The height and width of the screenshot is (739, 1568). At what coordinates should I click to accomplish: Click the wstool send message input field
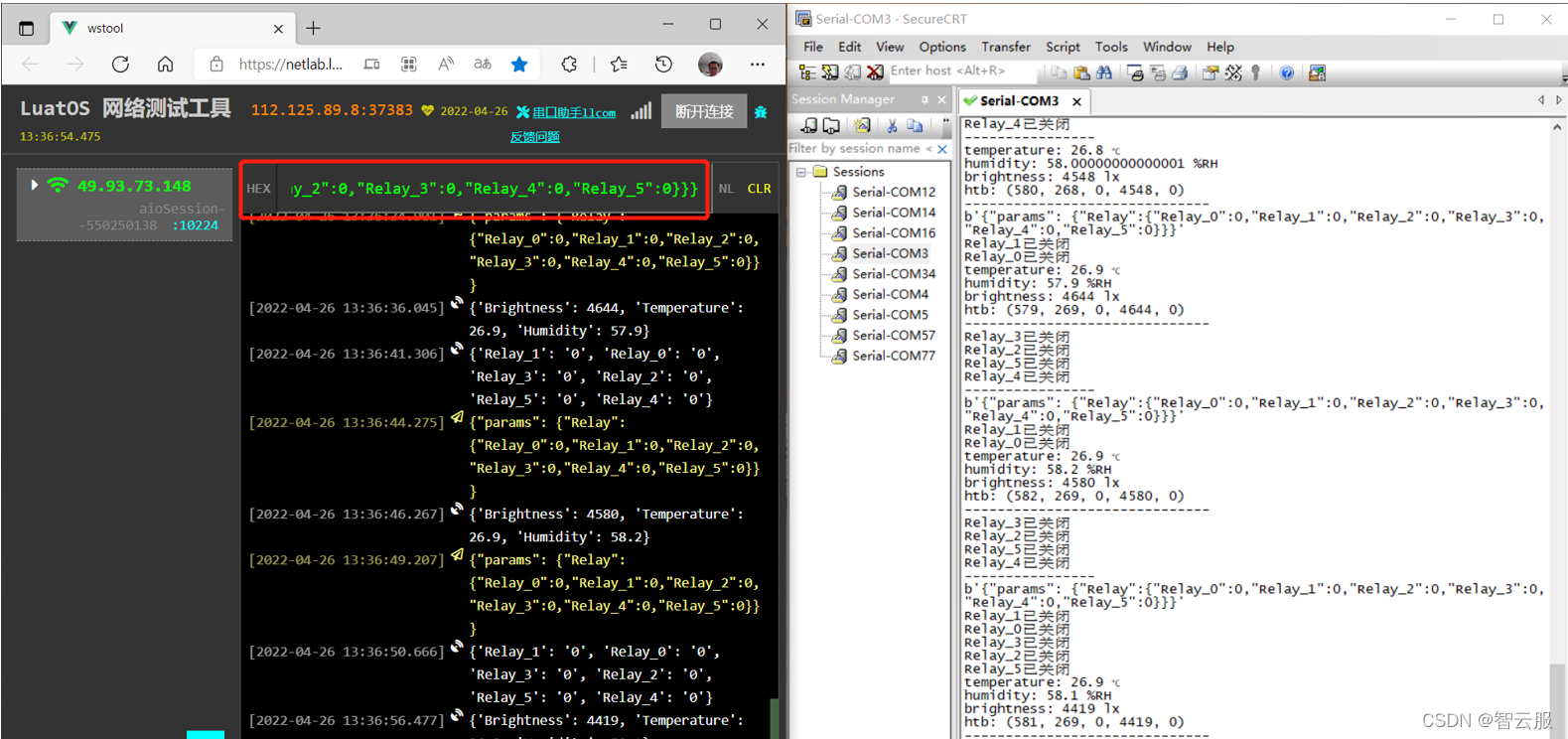click(x=494, y=189)
